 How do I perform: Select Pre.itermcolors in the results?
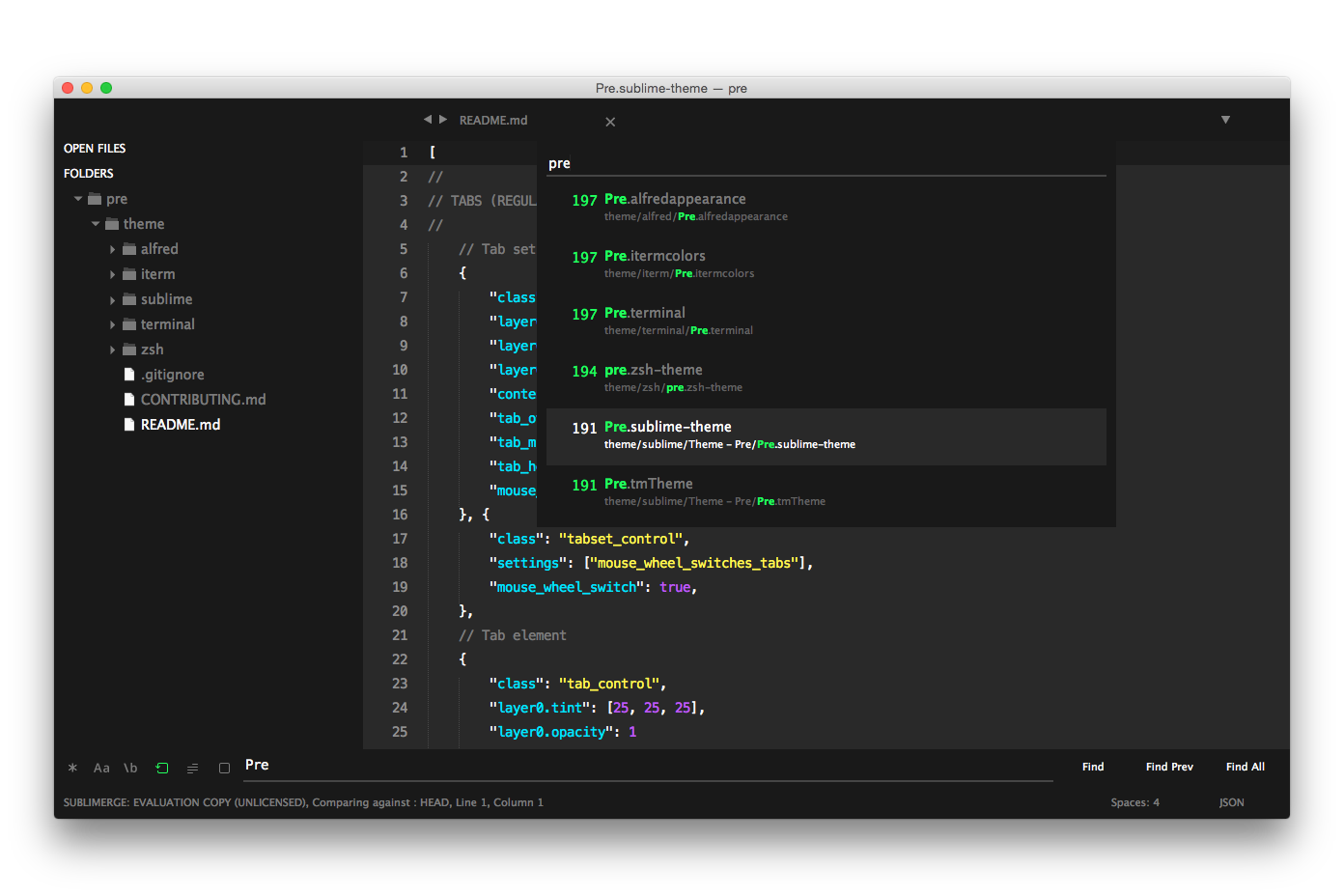tap(826, 266)
